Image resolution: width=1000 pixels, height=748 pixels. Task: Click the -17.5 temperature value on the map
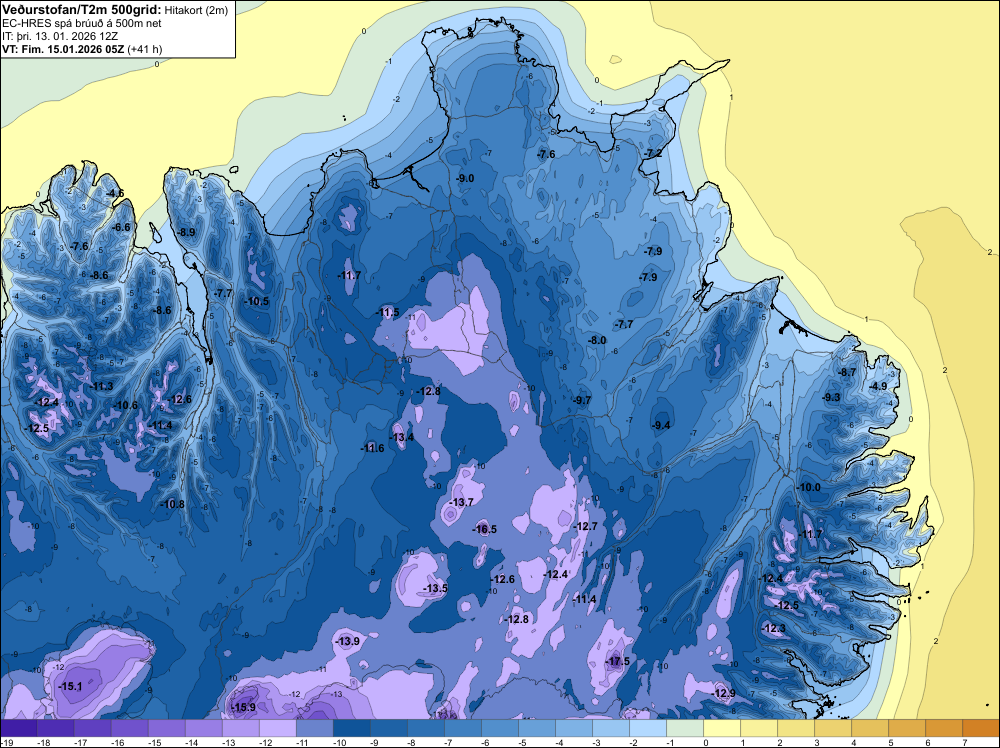[617, 661]
